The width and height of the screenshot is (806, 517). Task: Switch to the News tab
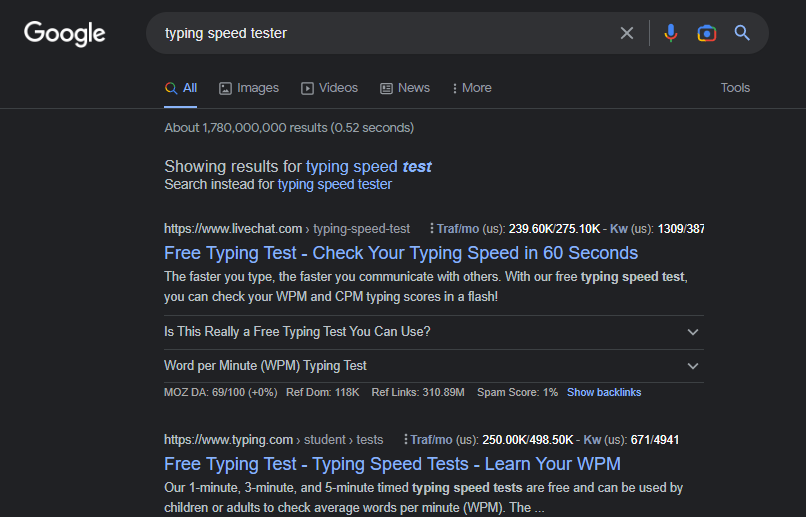[x=405, y=88]
